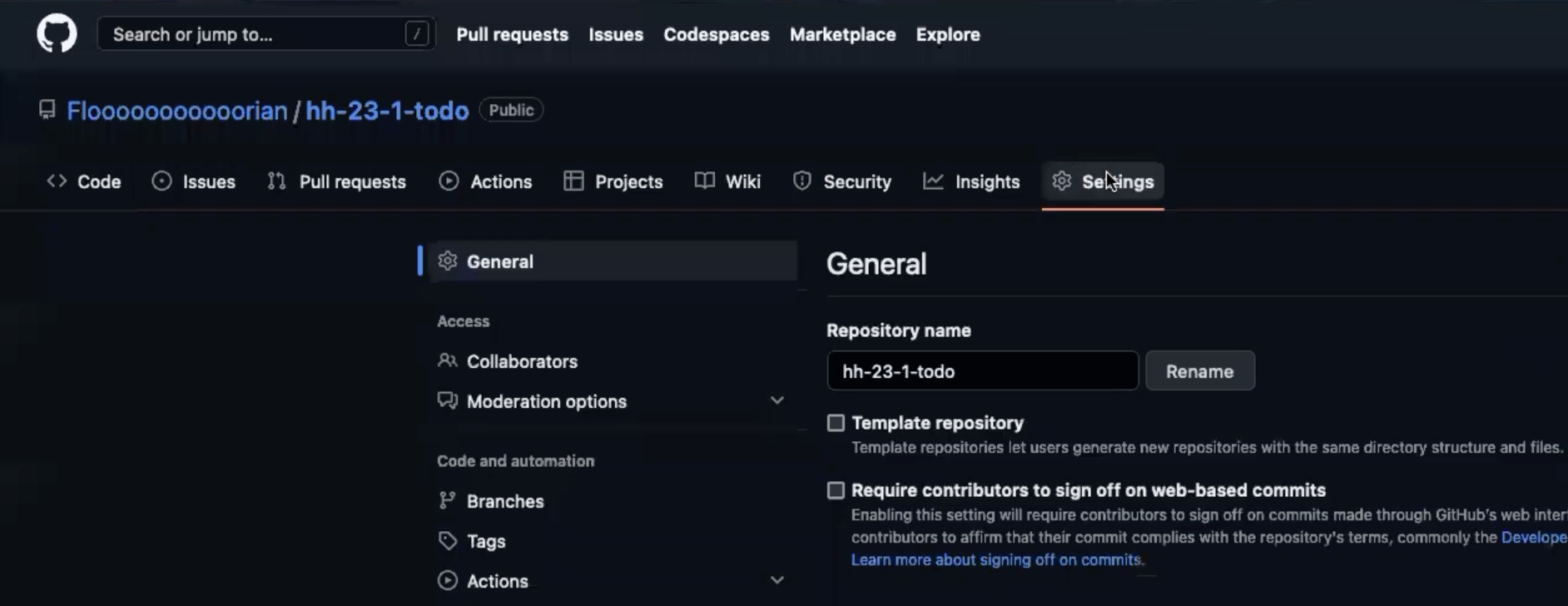Click the Insights tab graph icon
The image size is (1568, 606).
(x=933, y=181)
